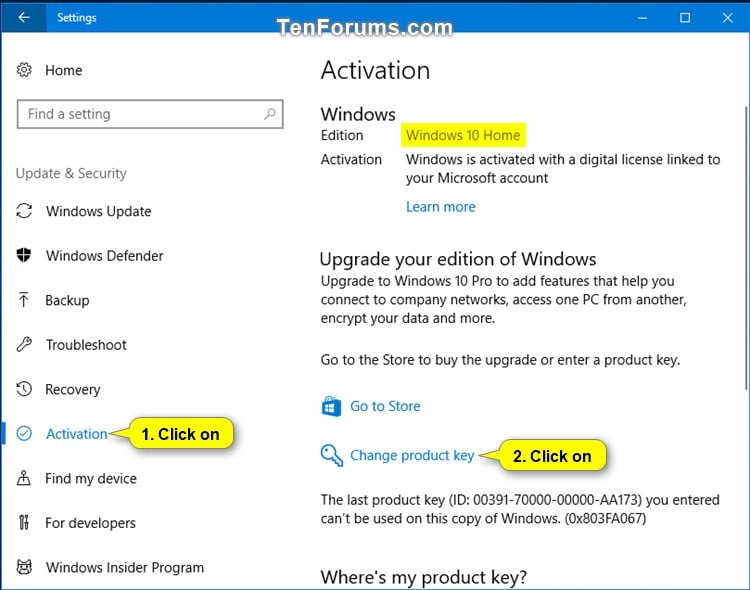
Task: Go to the Recovery section
Action: click(73, 390)
